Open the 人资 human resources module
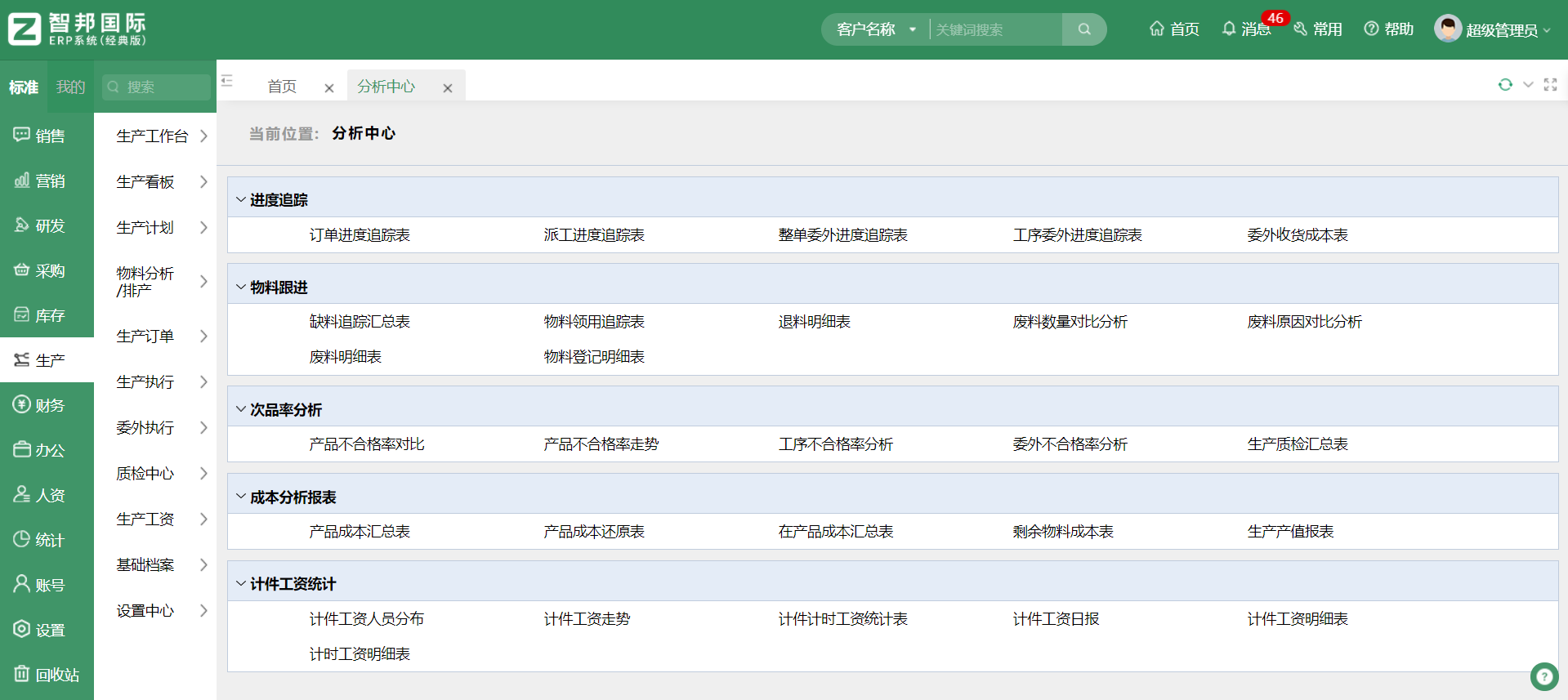Image resolution: width=1568 pixels, height=700 pixels. (47, 495)
